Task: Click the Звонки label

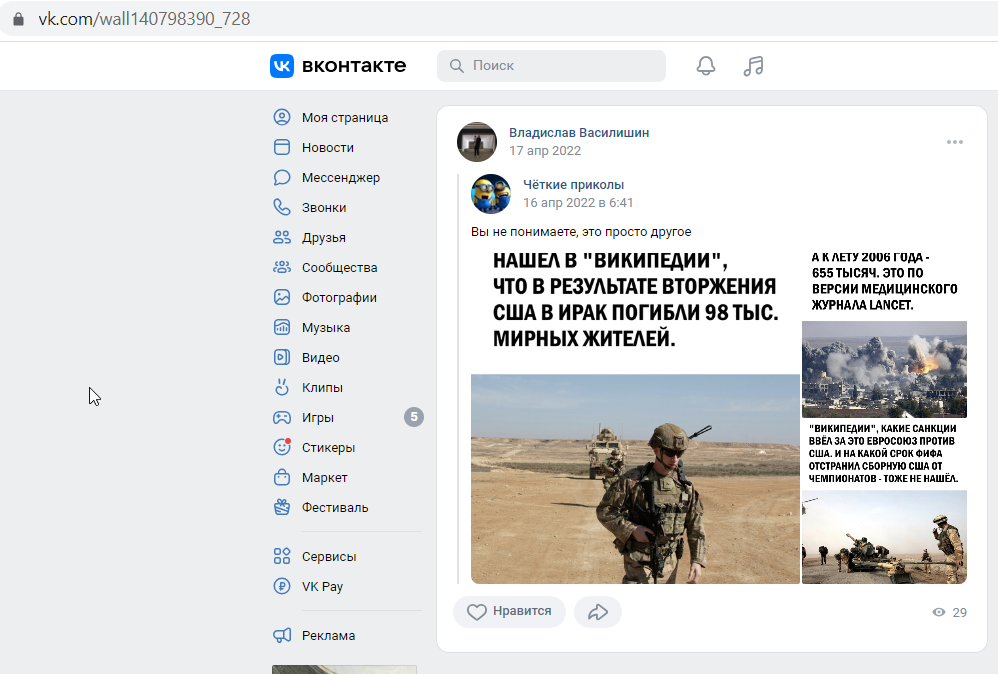Action: tap(324, 207)
